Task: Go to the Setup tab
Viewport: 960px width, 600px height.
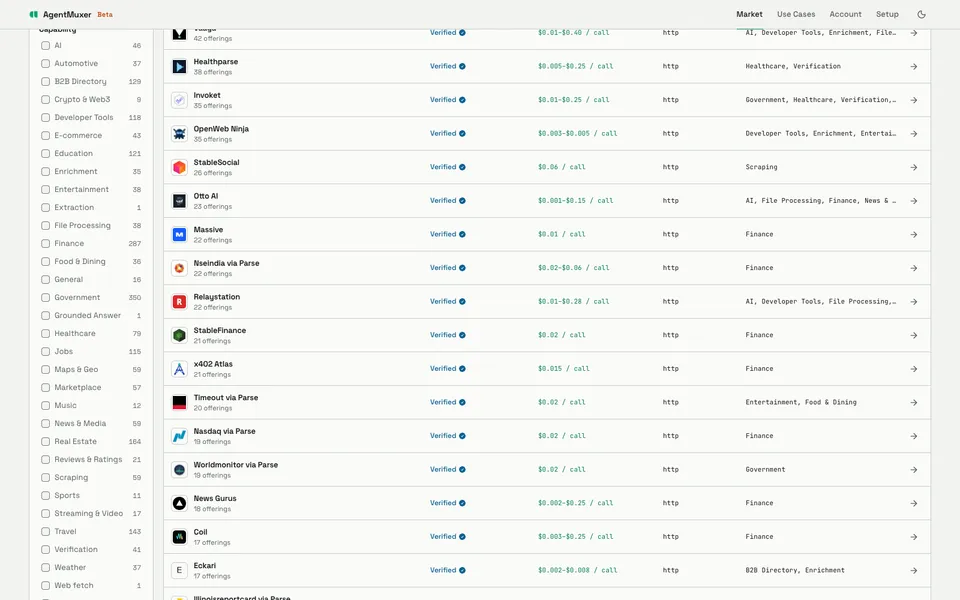Action: (887, 14)
